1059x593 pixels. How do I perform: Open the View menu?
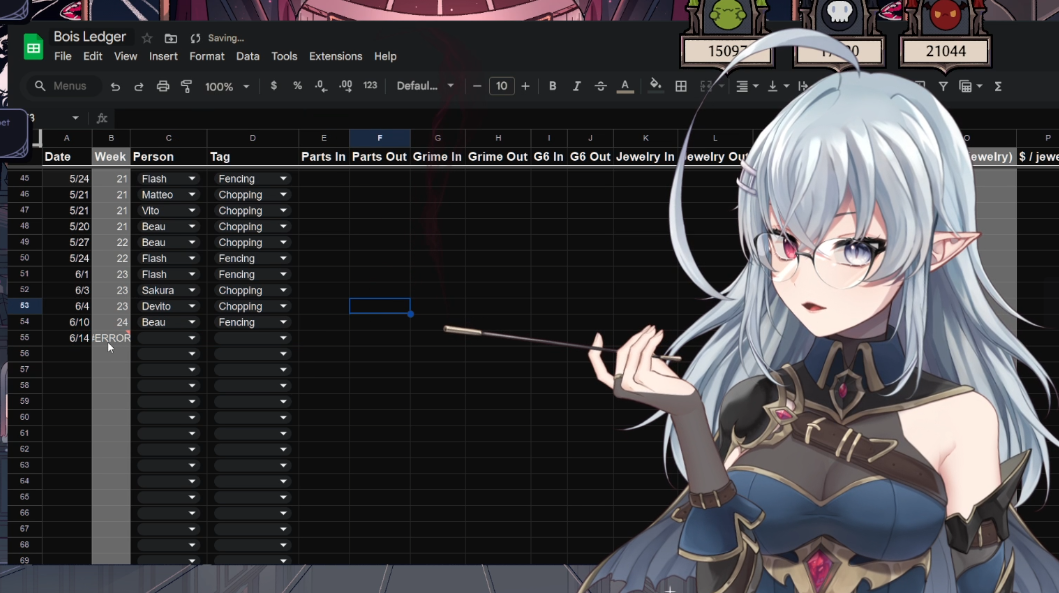(x=125, y=56)
